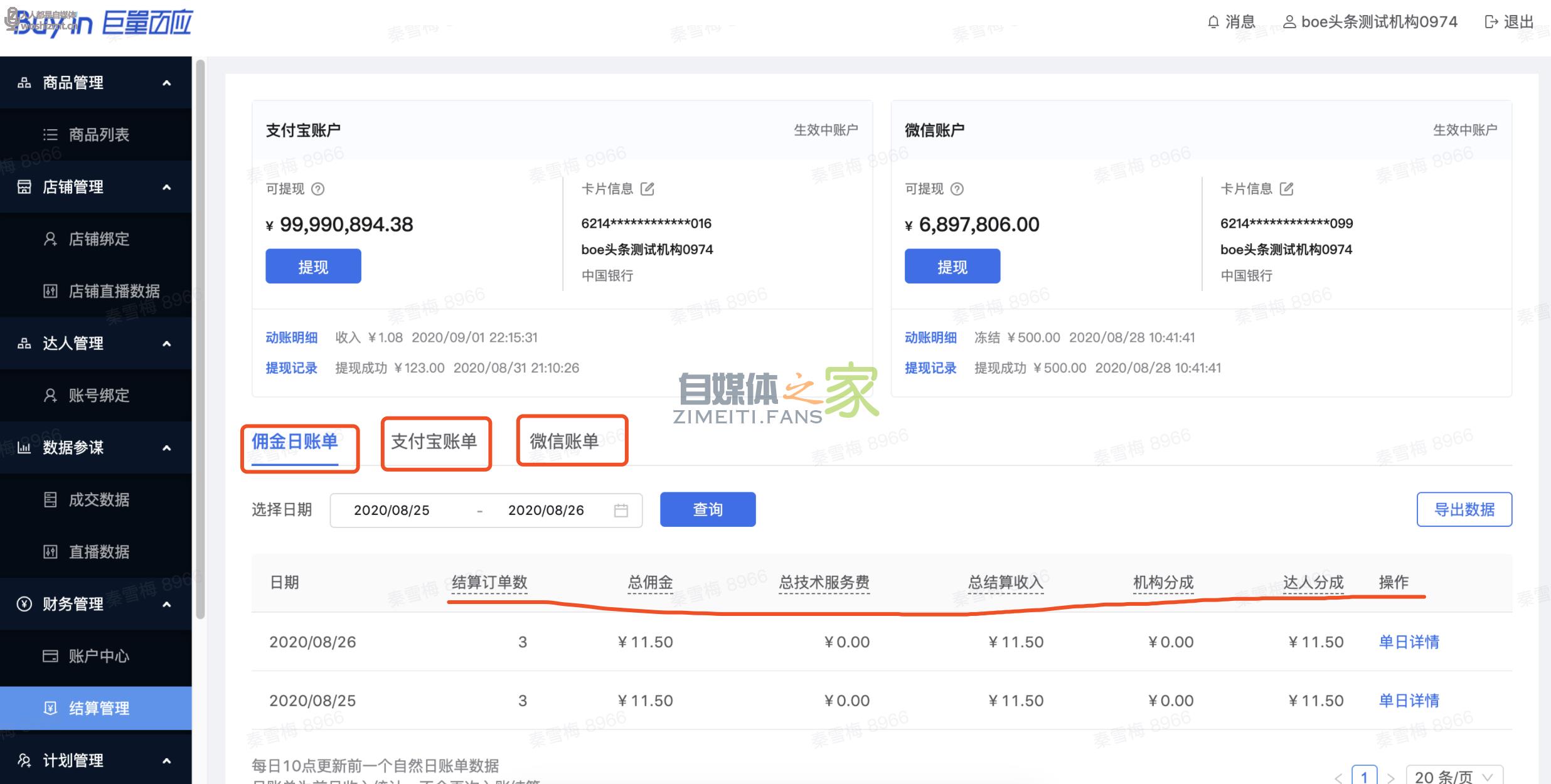This screenshot has height=784, width=1551.
Task: Collapse the 财务管理 sidebar section
Action: [x=166, y=604]
